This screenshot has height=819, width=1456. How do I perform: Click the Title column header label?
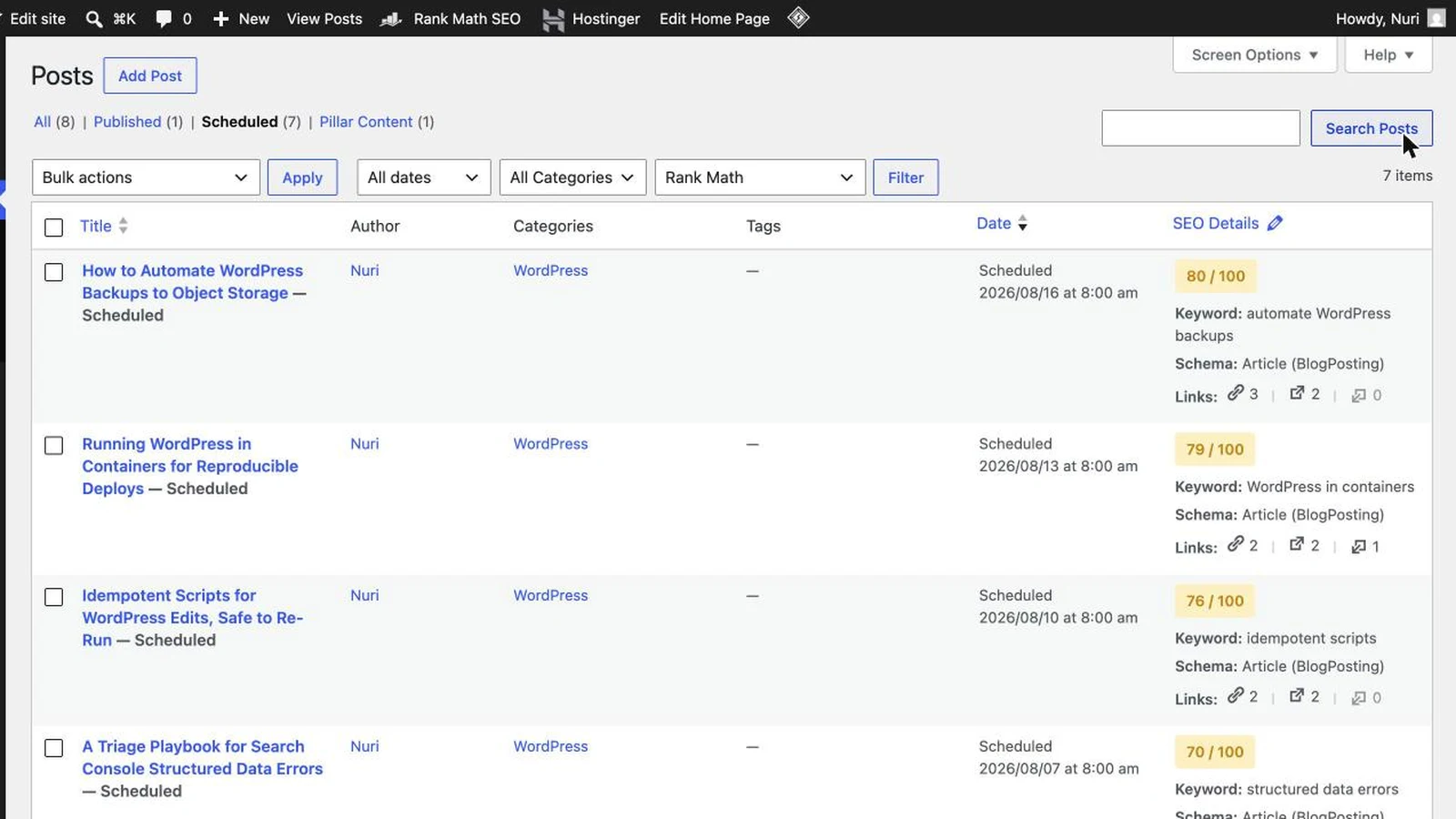(96, 226)
